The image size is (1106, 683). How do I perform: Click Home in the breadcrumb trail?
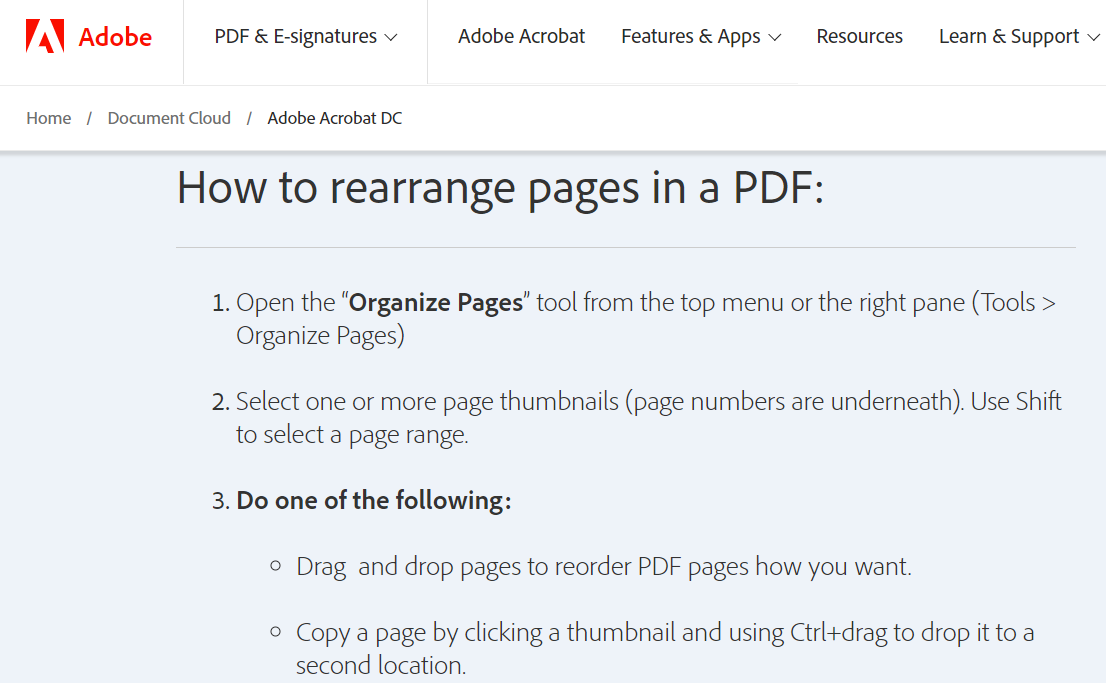coord(48,118)
